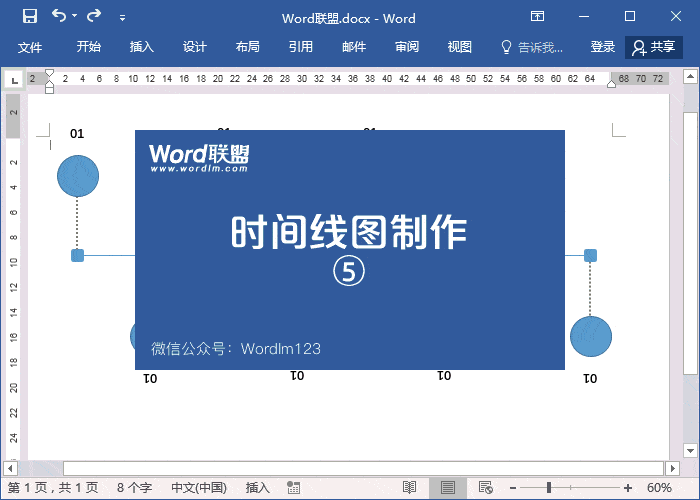The width and height of the screenshot is (700, 500).
Task: Select the right blue square timeline node
Action: pyautogui.click(x=590, y=255)
